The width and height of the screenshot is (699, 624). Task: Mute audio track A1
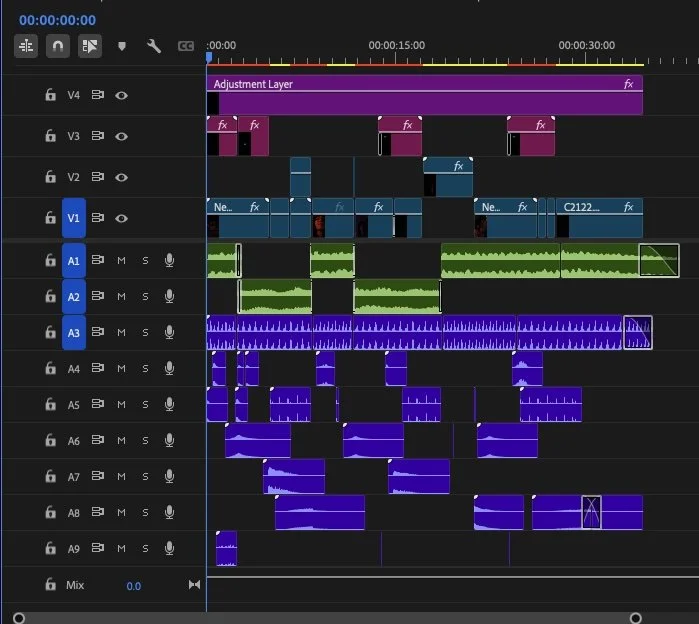pos(121,260)
